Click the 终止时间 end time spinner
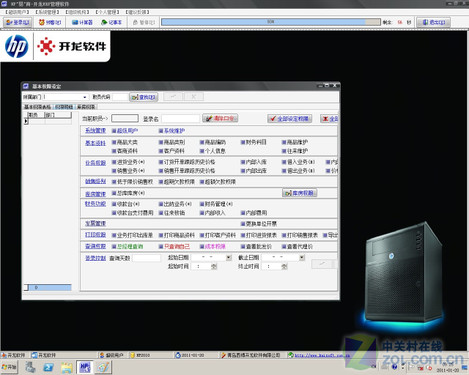This screenshot has width=469, height=375. [x=284, y=266]
